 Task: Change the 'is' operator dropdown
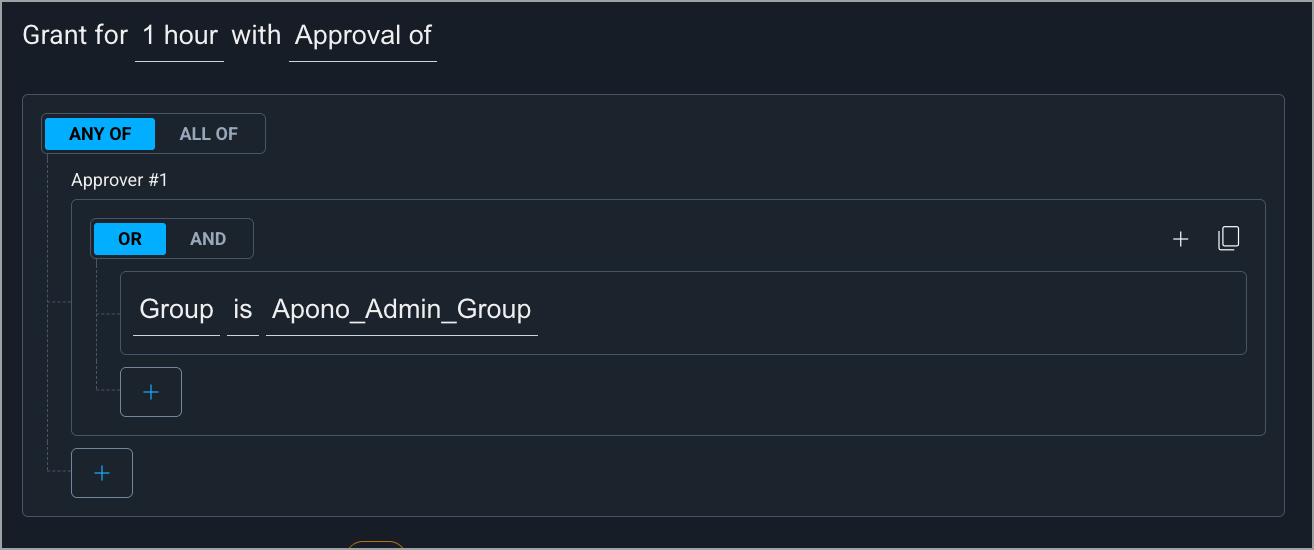[243, 310]
